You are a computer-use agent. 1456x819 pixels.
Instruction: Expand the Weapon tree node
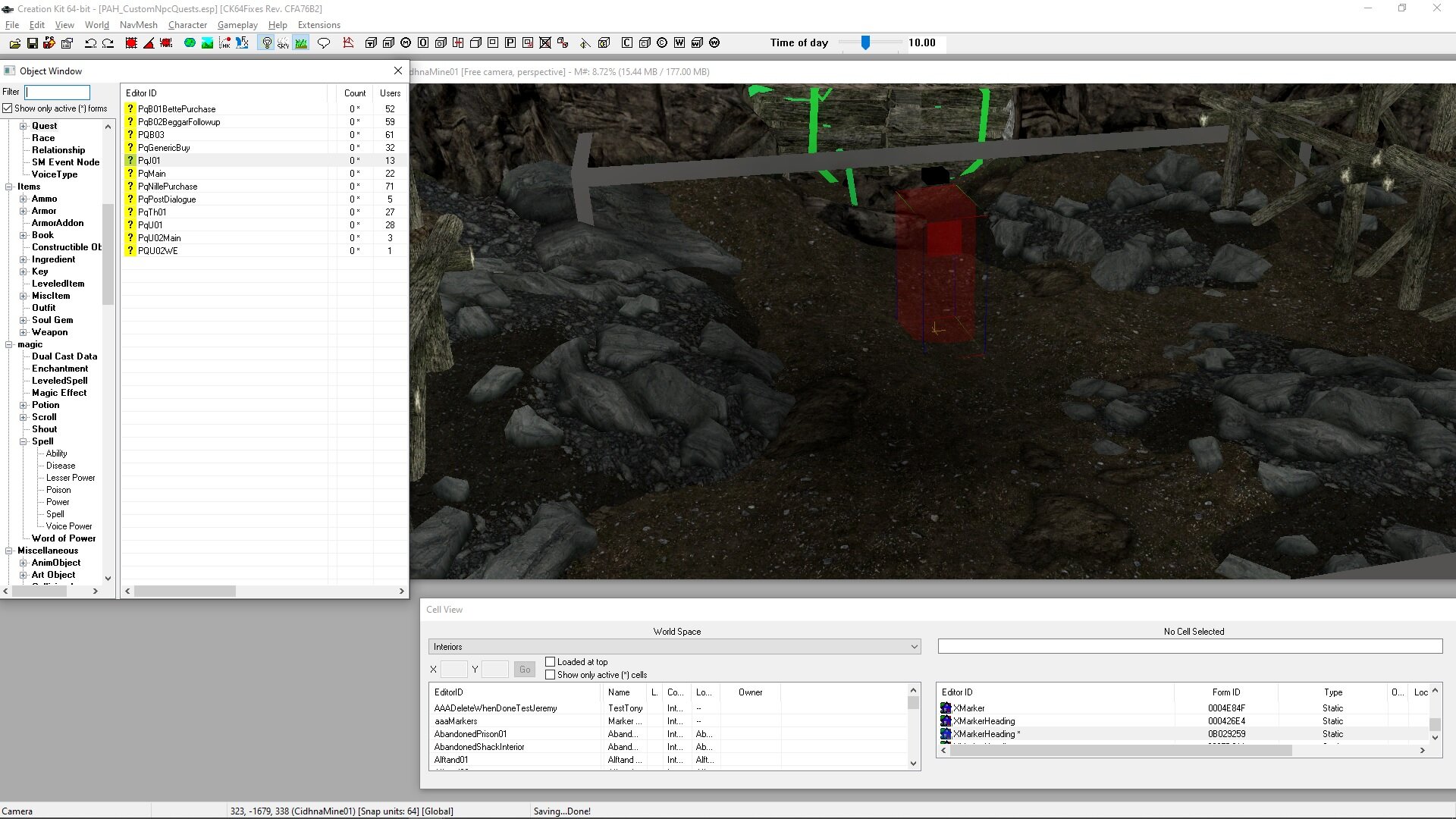coord(24,332)
